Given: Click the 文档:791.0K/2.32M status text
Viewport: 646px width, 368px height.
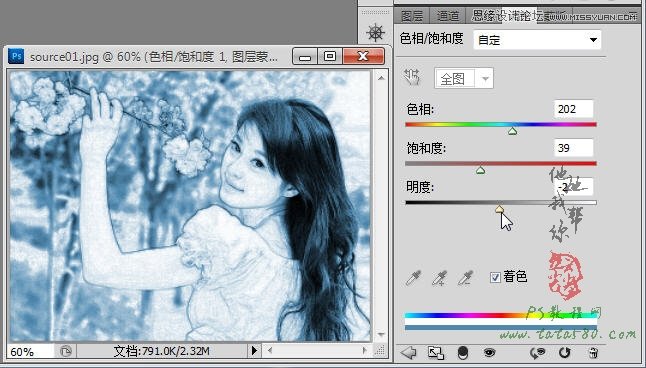Looking at the screenshot, I should click(x=162, y=351).
